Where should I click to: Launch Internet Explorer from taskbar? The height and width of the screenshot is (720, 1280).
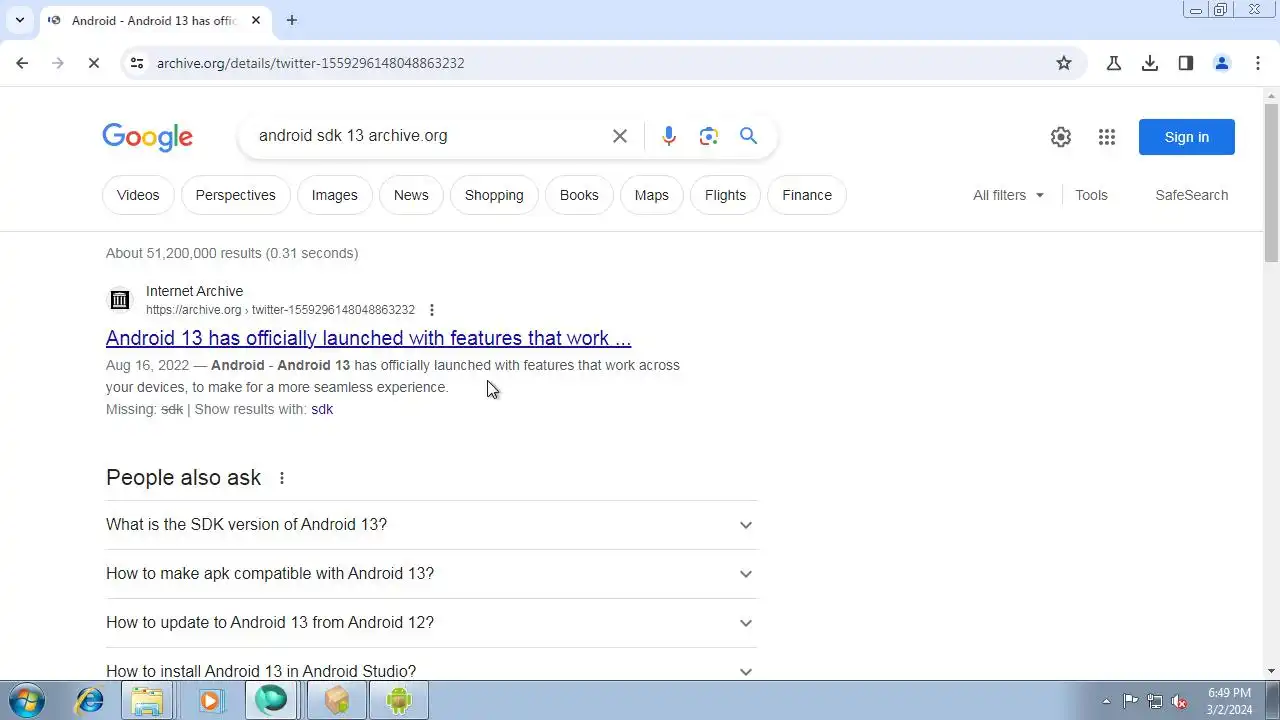coord(90,700)
